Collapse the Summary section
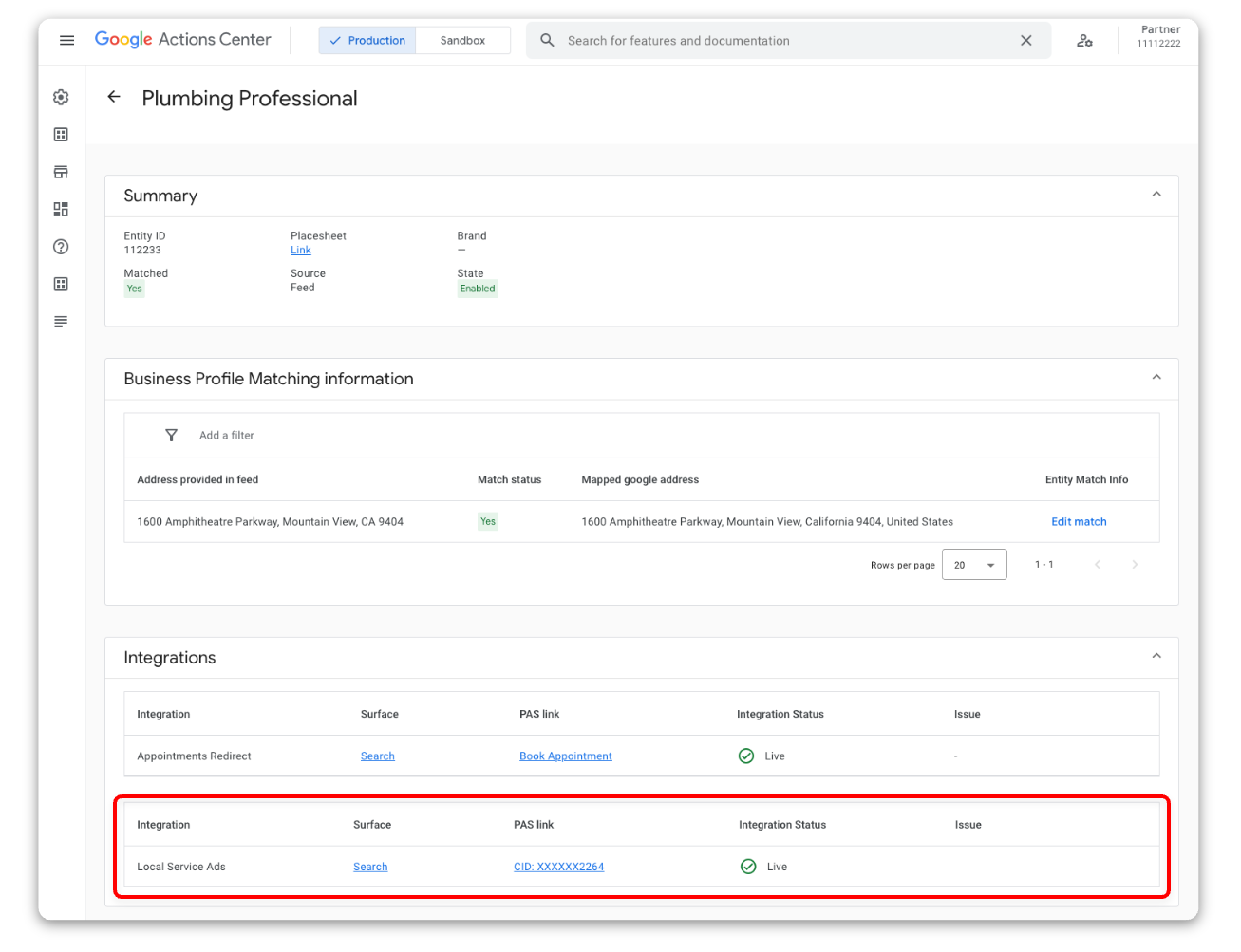The image size is (1241, 952). [x=1156, y=195]
